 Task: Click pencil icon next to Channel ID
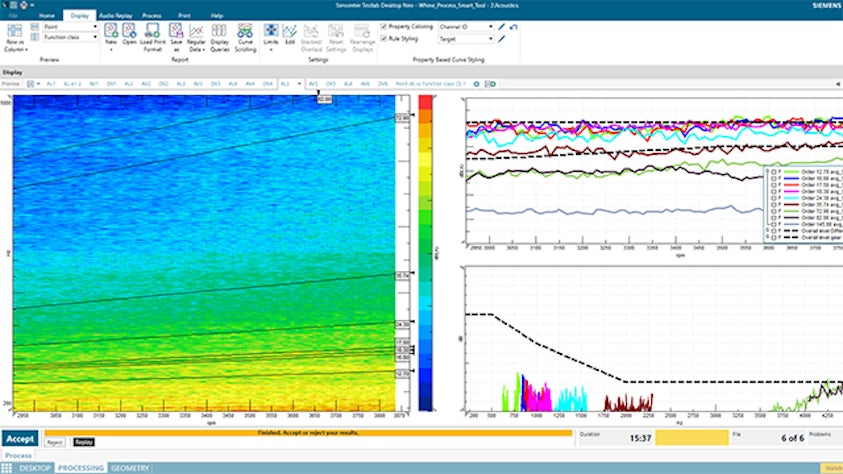pos(501,27)
